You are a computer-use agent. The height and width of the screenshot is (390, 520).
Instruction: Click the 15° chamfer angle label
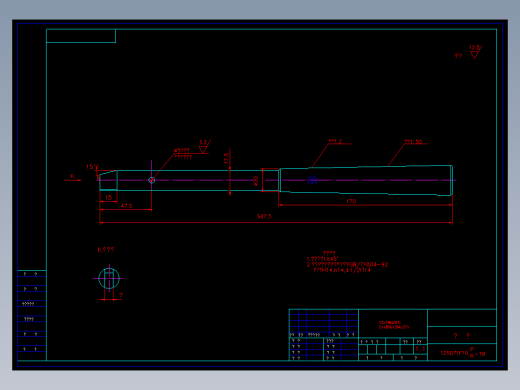point(92,167)
